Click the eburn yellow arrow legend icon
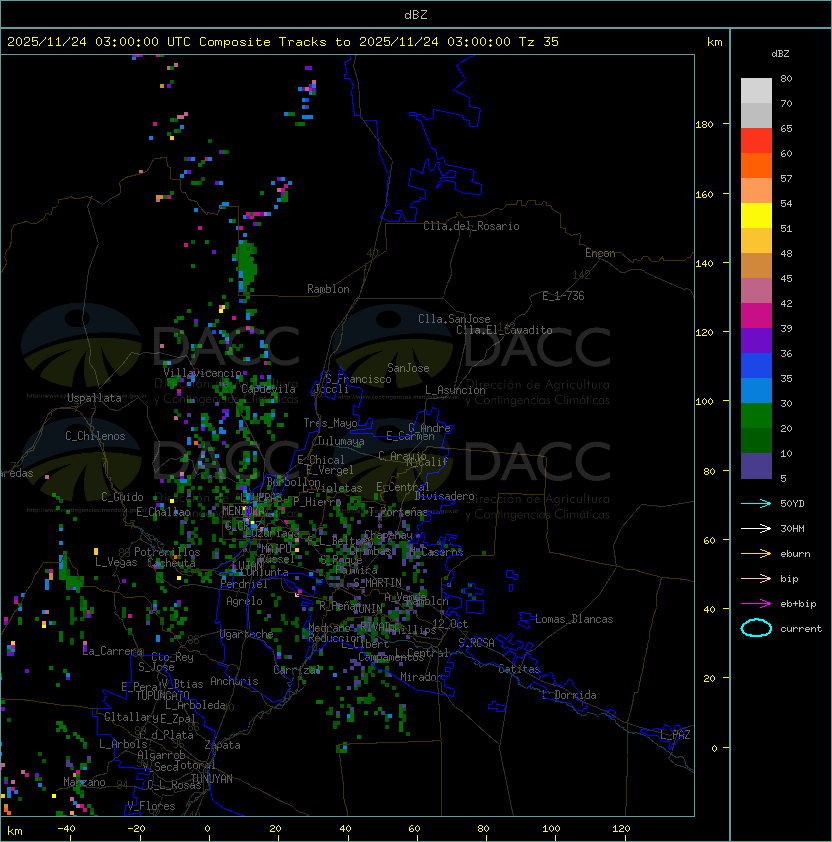Screen dimensions: 832x842 (x=756, y=553)
